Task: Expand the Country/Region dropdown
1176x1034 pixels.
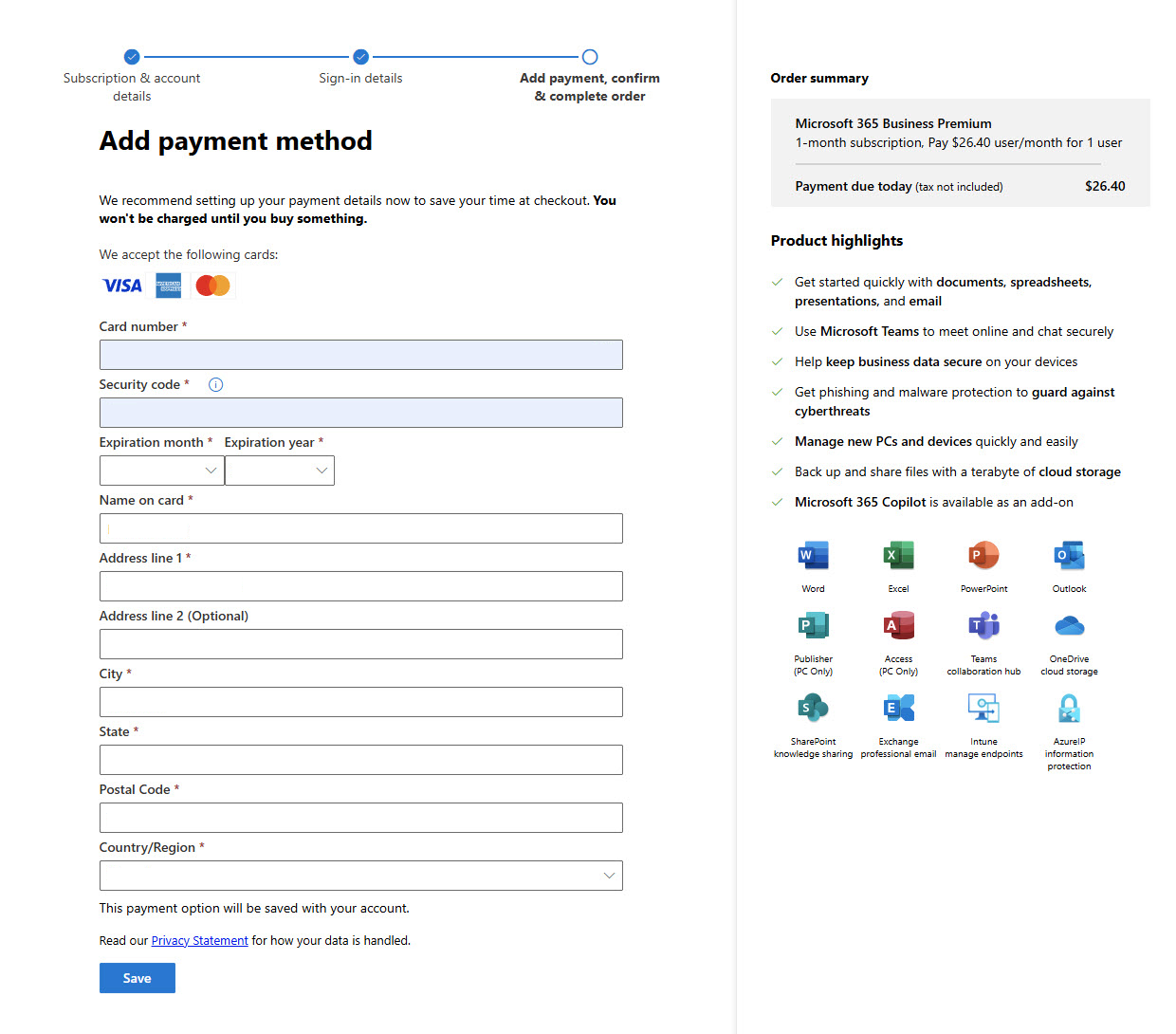Action: 360,876
